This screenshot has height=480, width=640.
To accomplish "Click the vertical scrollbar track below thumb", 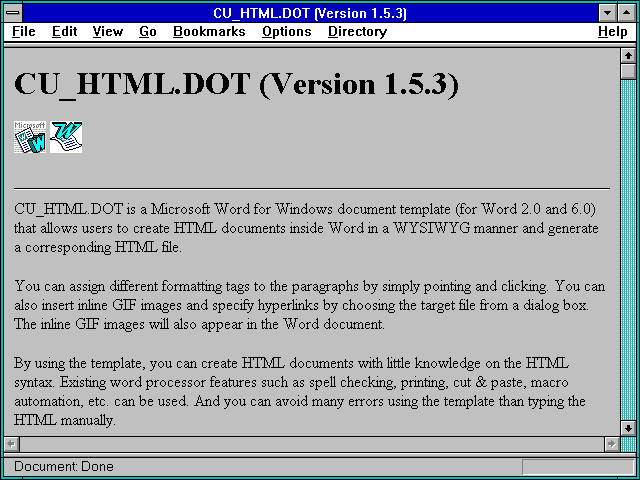I will (628, 250).
